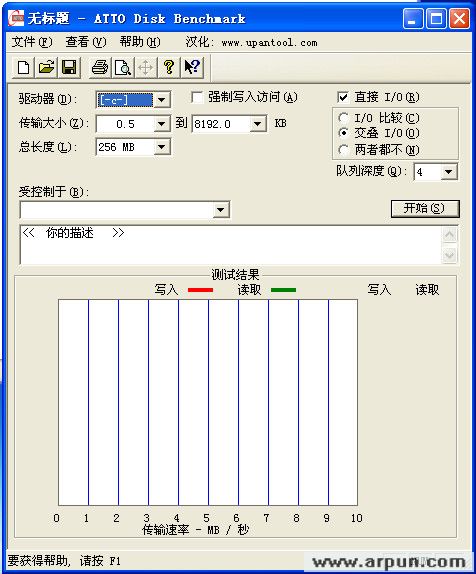Screen dimensions: 476x574
Task: Uncheck the 直接 I/O checkbox
Action: (x=343, y=97)
